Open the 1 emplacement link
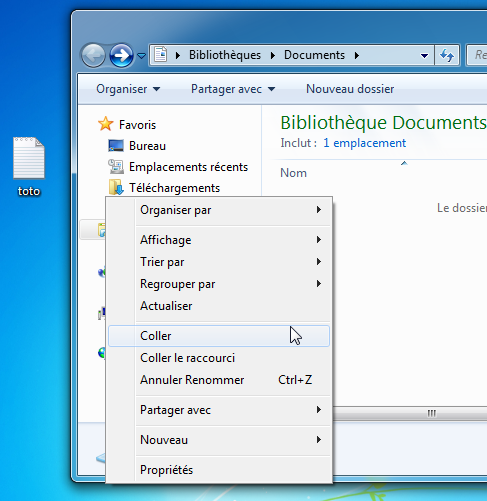The image size is (487, 501). coord(364,143)
